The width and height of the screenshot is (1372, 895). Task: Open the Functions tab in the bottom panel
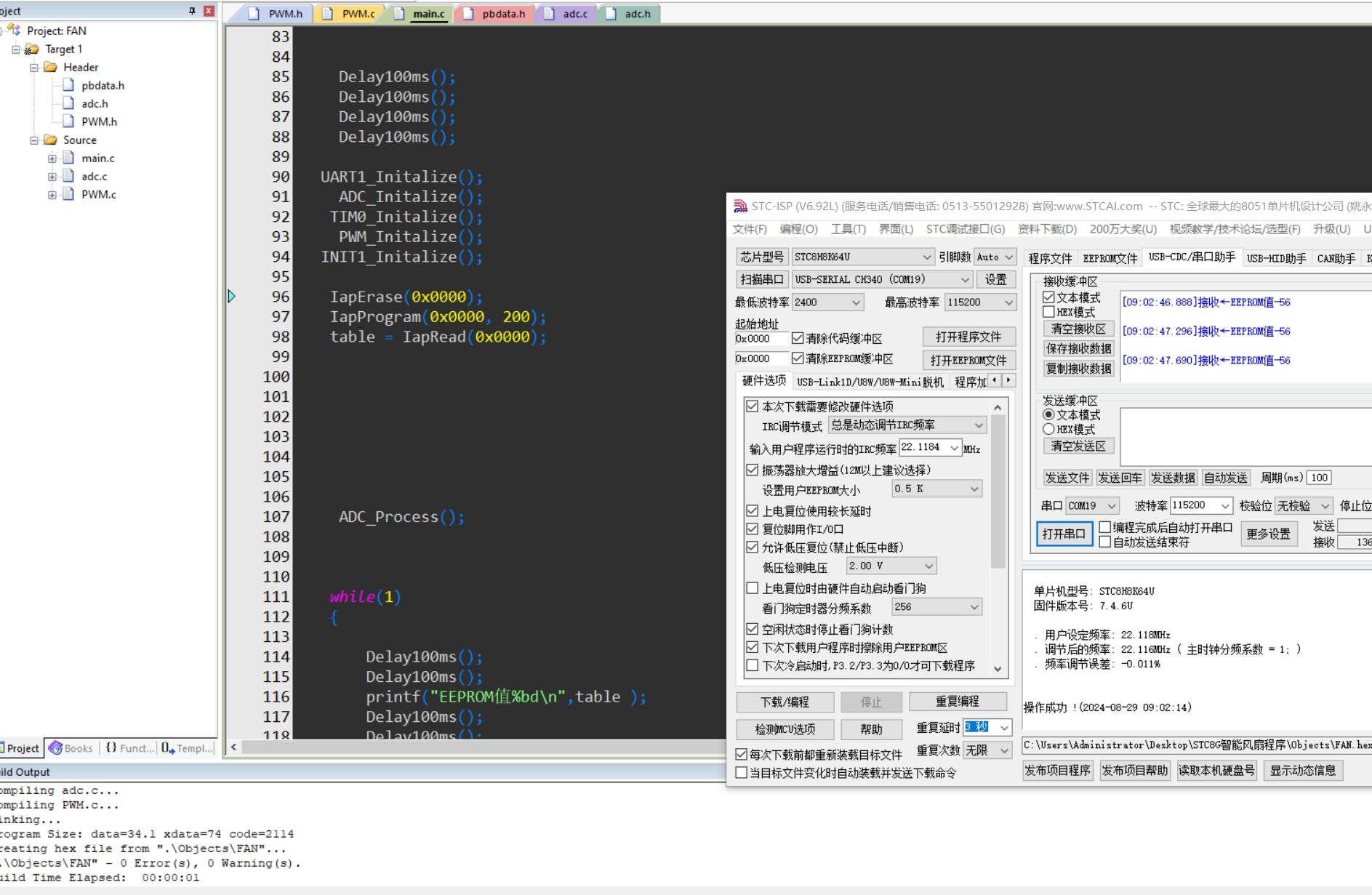coord(129,748)
